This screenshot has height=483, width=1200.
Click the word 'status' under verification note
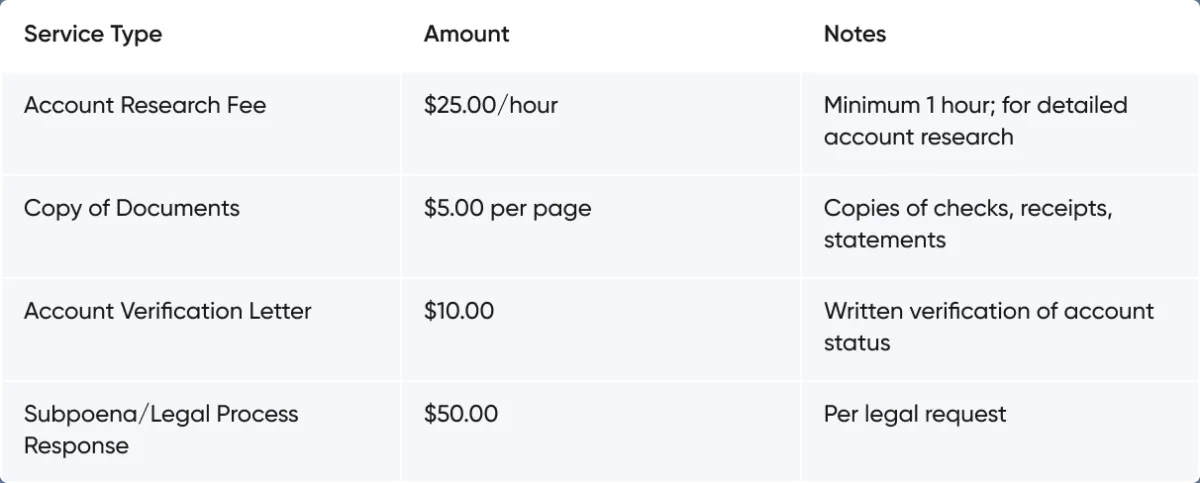857,343
